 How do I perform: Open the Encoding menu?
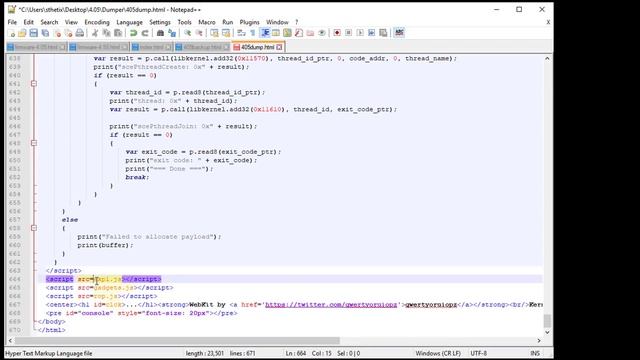tap(97, 22)
